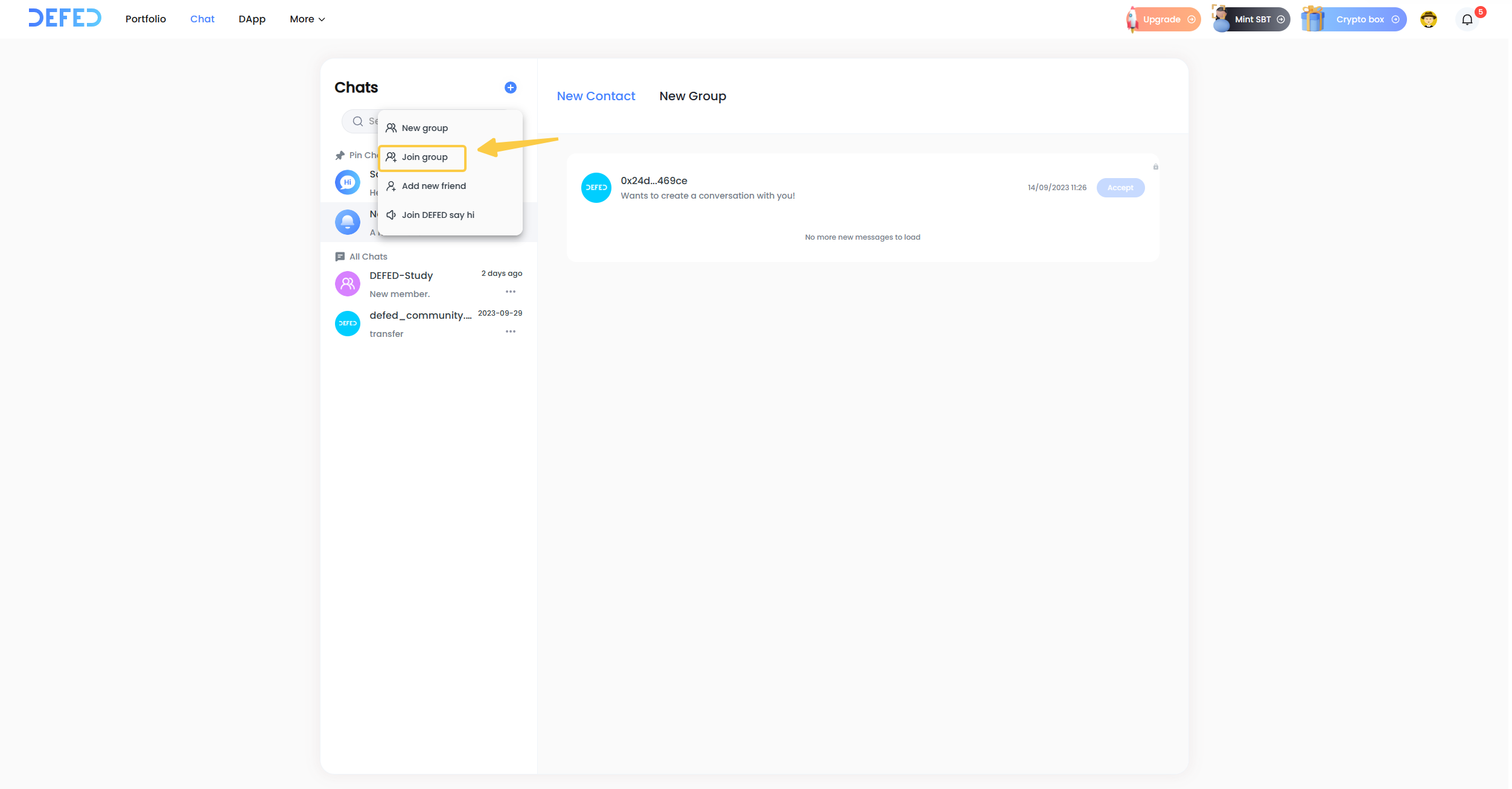Open the notifications bell icon
Image resolution: width=1512 pixels, height=789 pixels.
point(1467,19)
